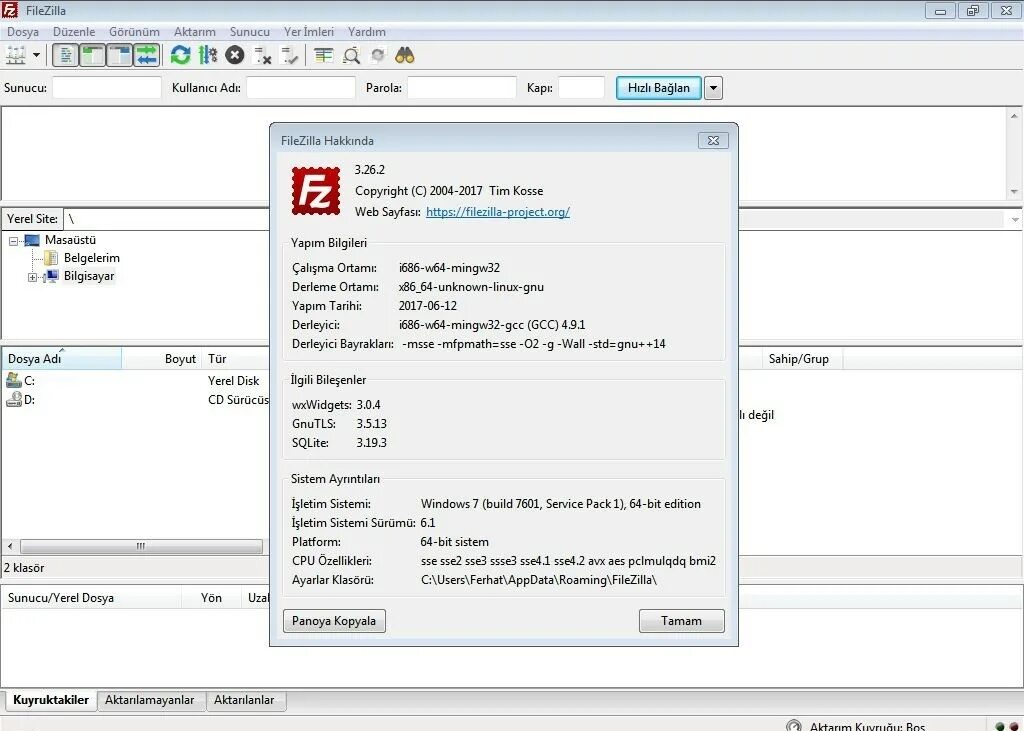Click the FileZilla logo in dialog

(316, 191)
